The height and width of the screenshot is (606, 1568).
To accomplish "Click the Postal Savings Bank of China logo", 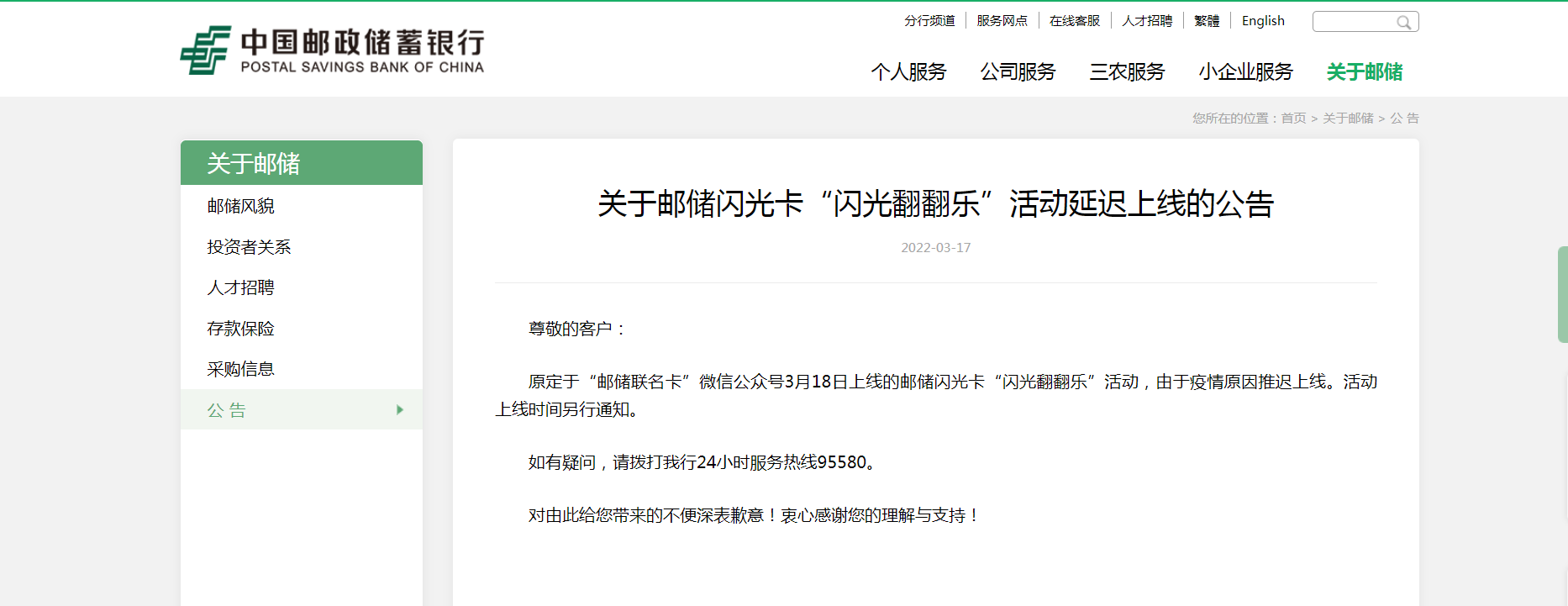I will click(332, 50).
